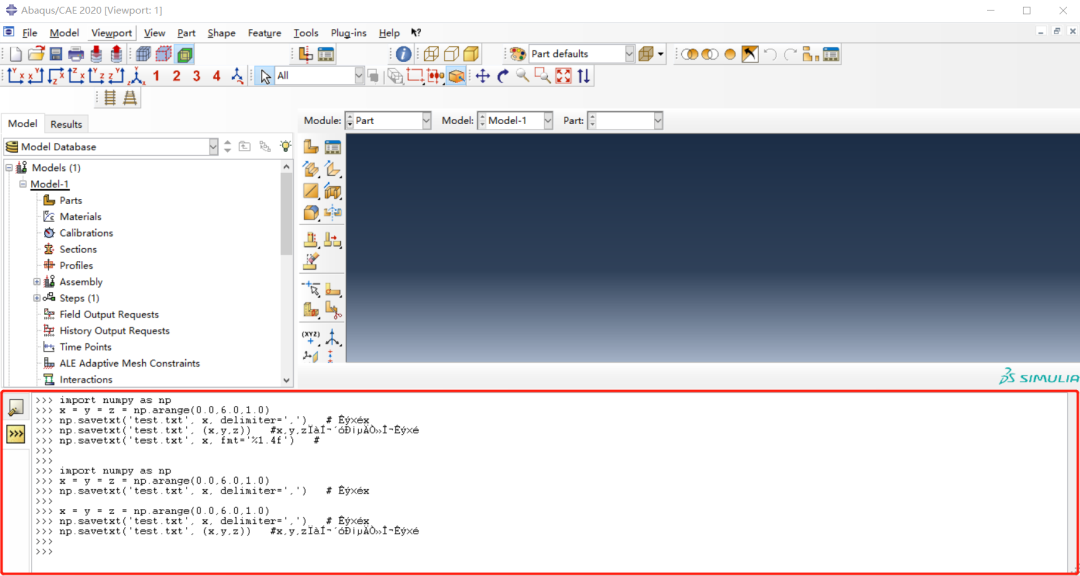Click the context help arrow with question mark
Image resolution: width=1080 pixels, height=576 pixels.
point(416,32)
